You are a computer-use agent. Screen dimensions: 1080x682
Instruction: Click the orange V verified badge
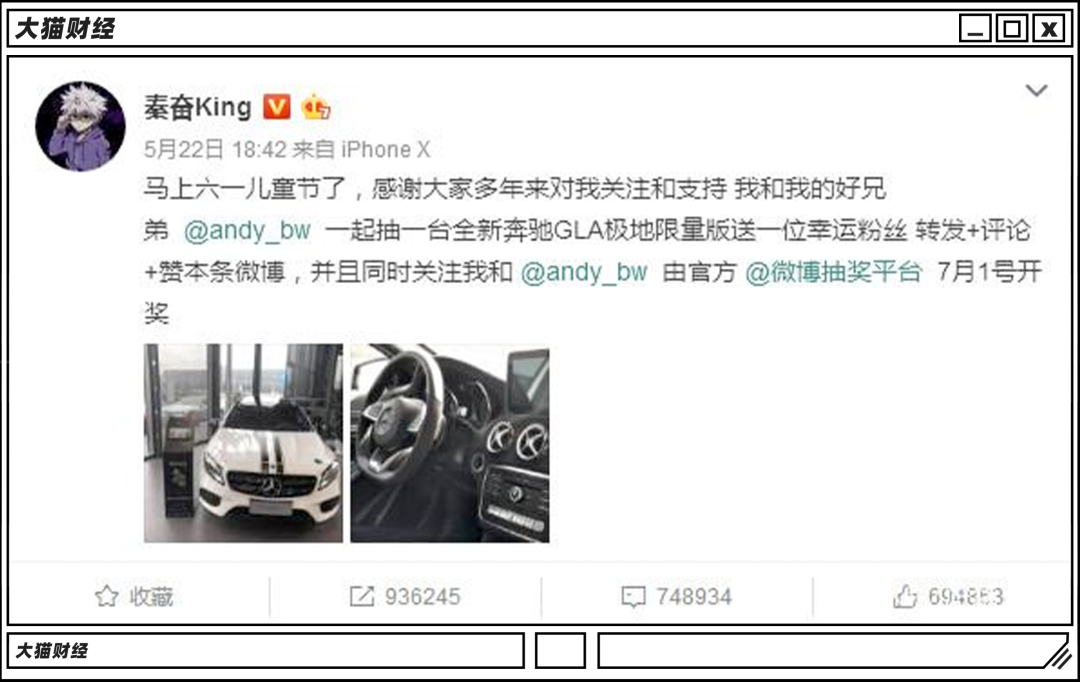[277, 107]
